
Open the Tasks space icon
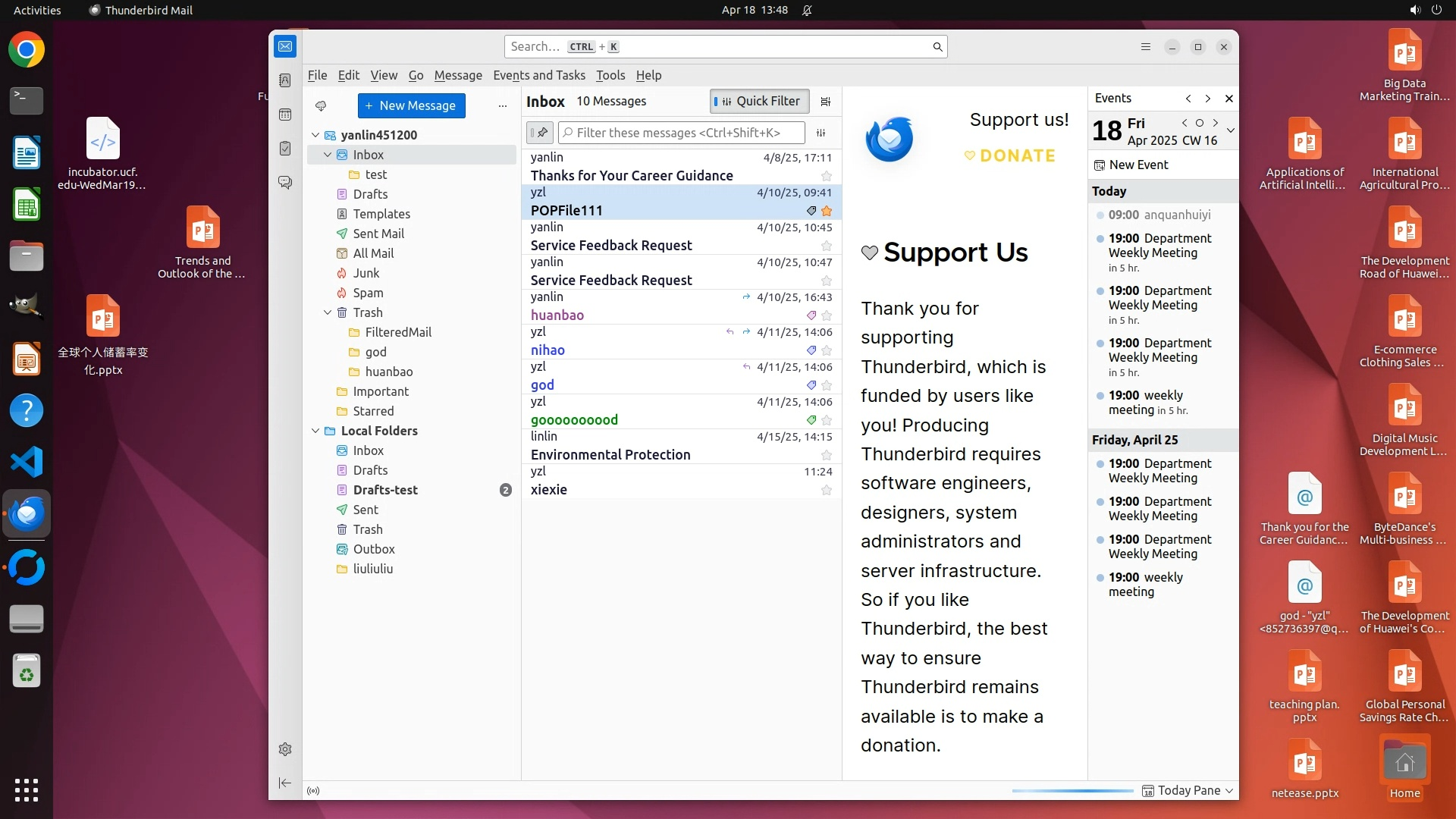coord(285,149)
